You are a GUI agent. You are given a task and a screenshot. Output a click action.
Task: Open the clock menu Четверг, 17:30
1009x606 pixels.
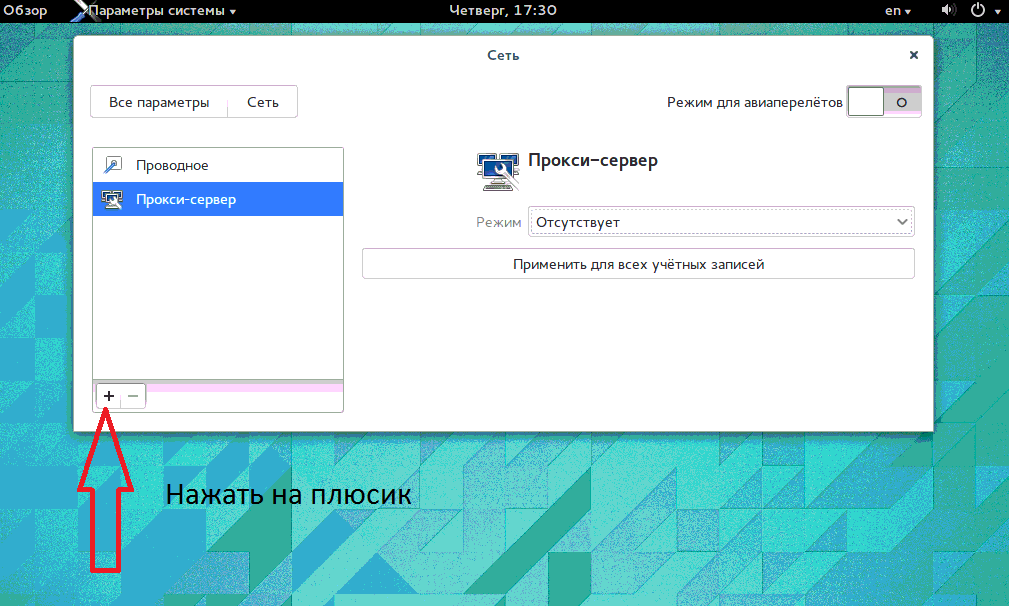pyautogui.click(x=504, y=10)
